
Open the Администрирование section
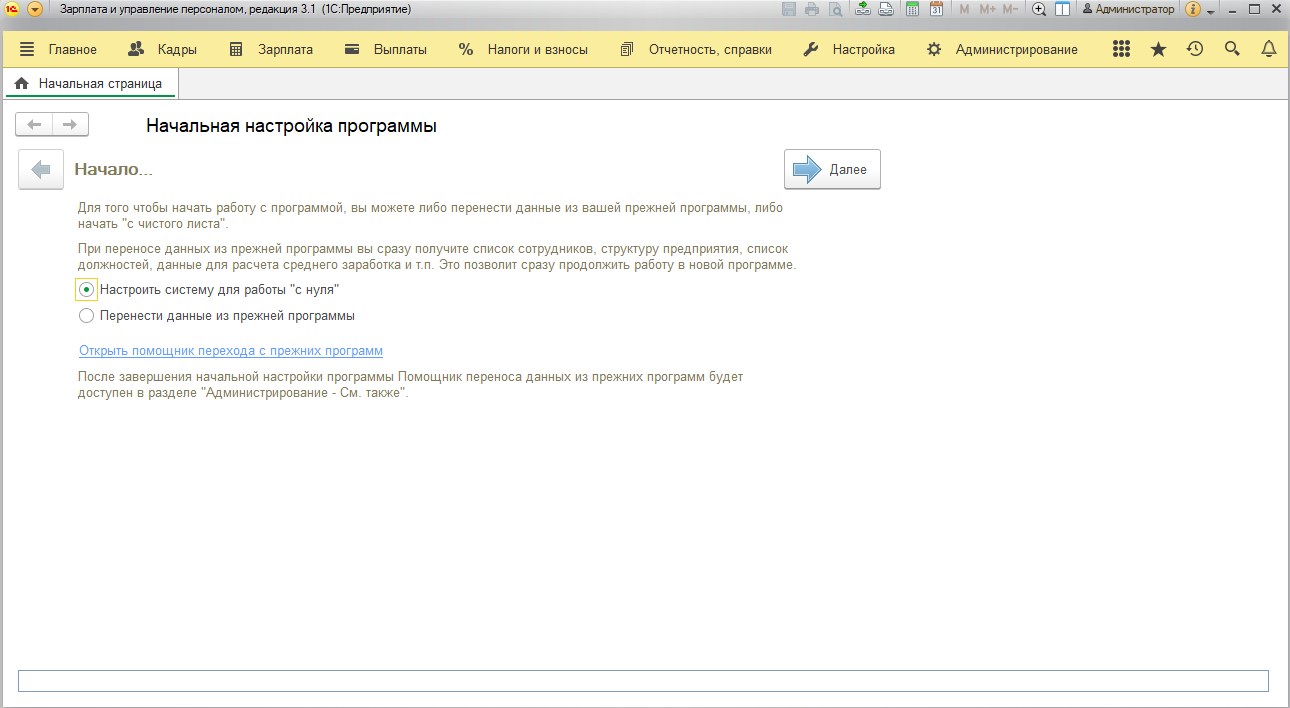(1002, 49)
